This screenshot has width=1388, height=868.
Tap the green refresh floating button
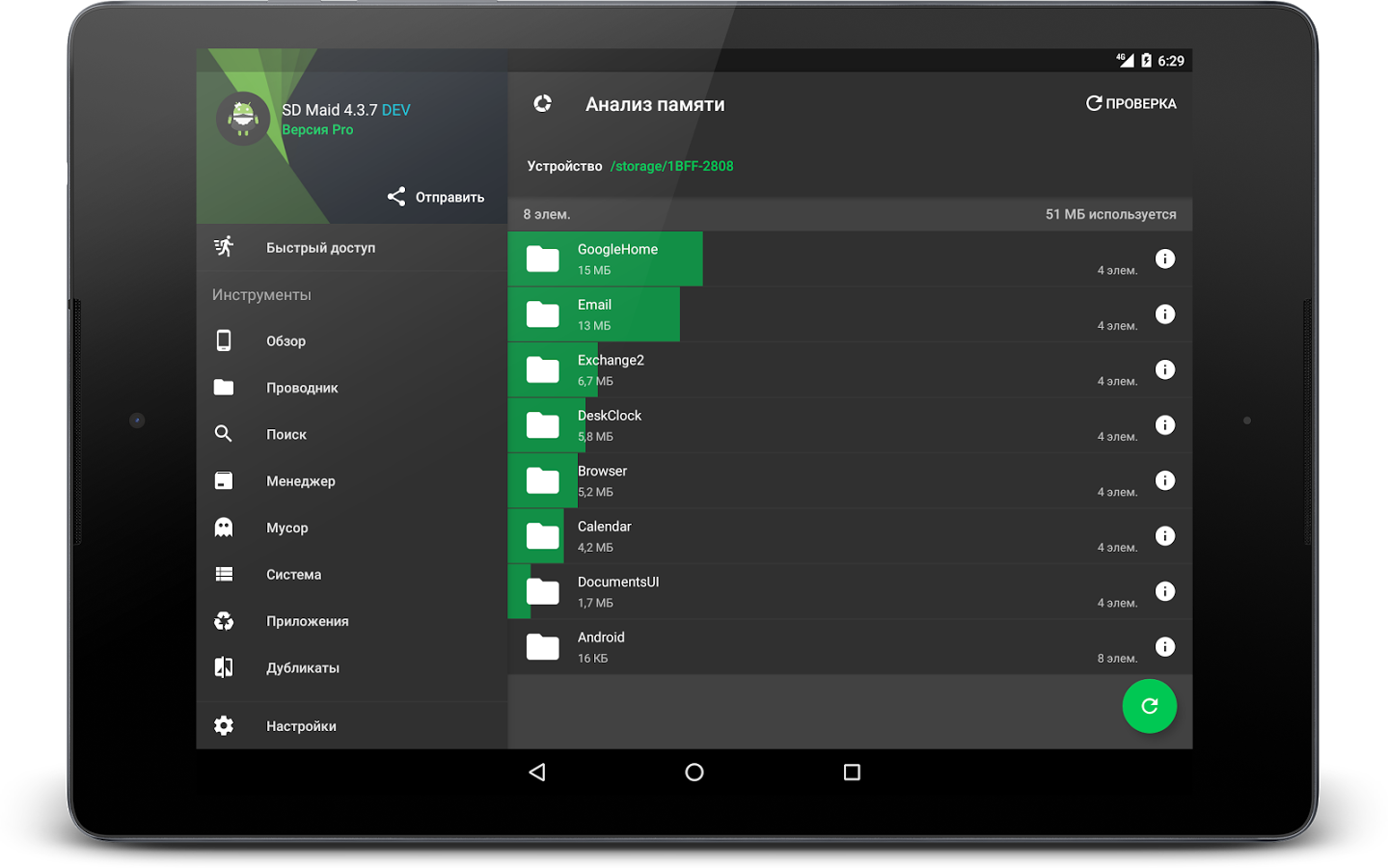[1149, 706]
